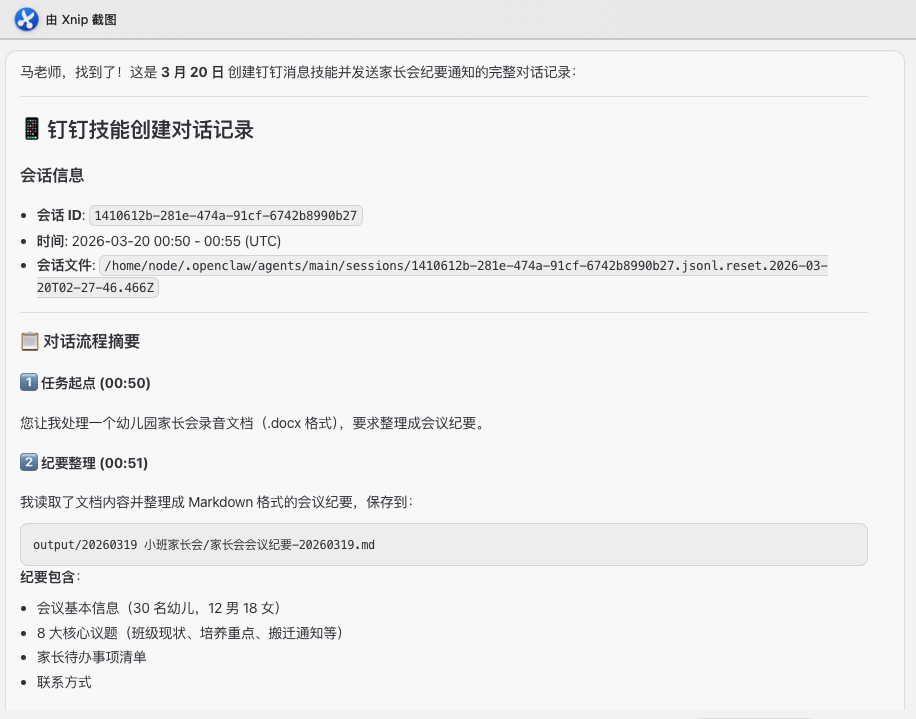The width and height of the screenshot is (916, 719).
Task: Select the session ID code 1410612b-281e…
Action: click(226, 215)
